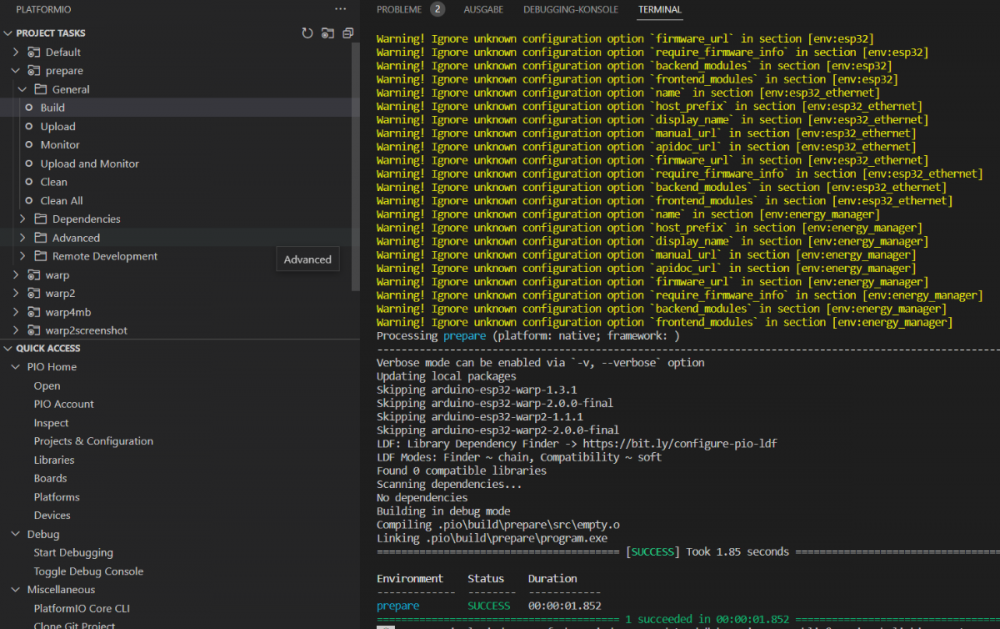
Task: Expand the Advanced folder
Action: 24,238
